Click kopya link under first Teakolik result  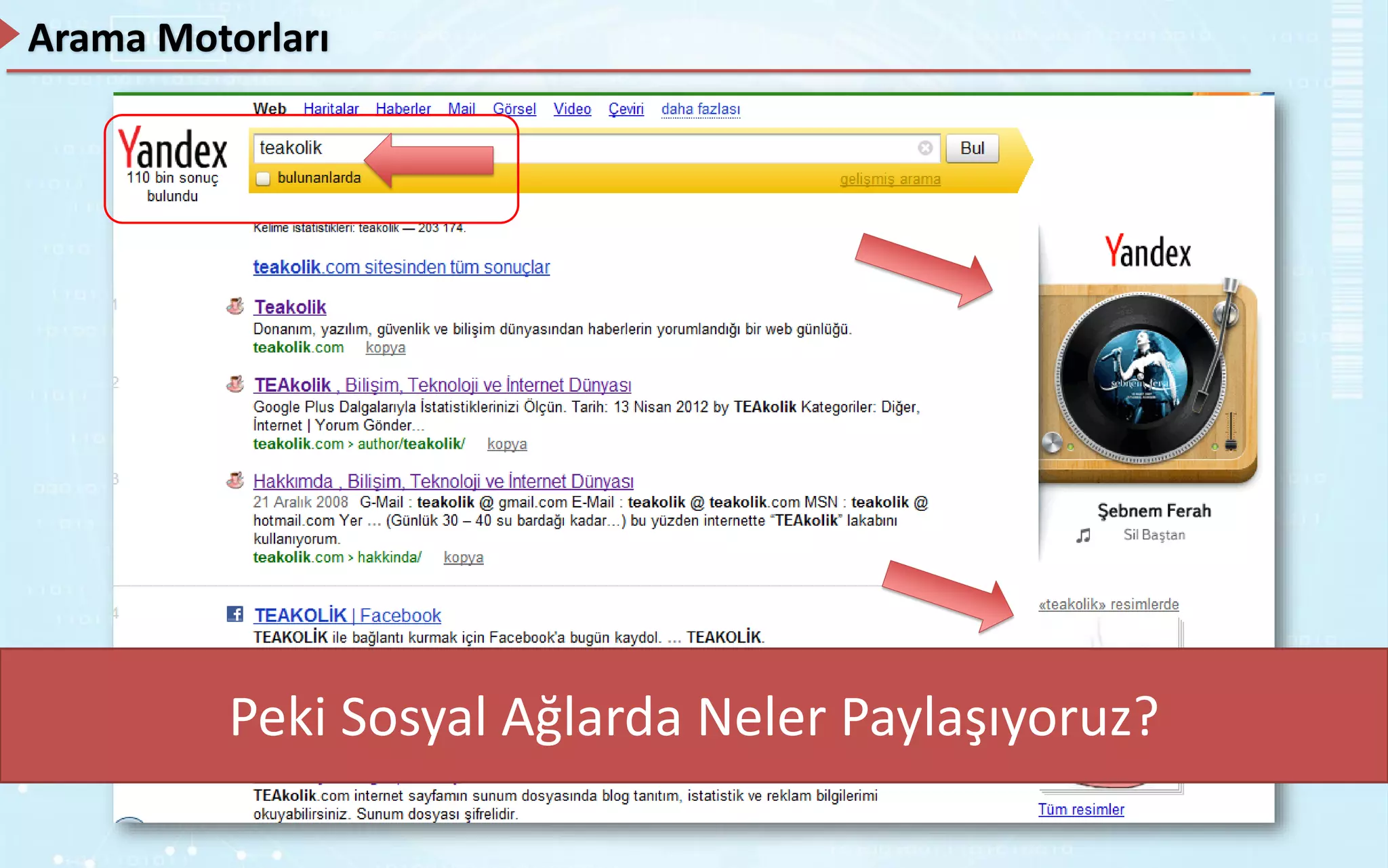coord(386,348)
